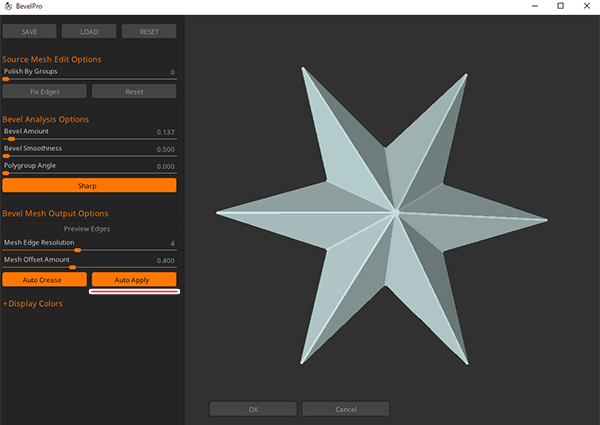Click the Mesh Edge Resolution slider

point(89,250)
